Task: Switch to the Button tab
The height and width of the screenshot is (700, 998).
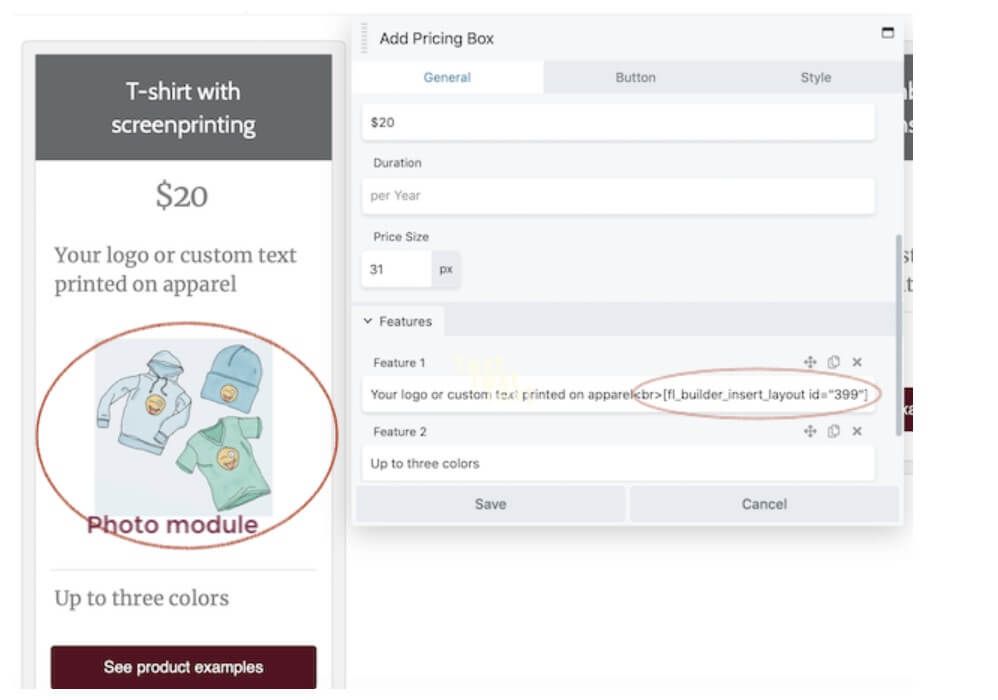Action: point(636,77)
